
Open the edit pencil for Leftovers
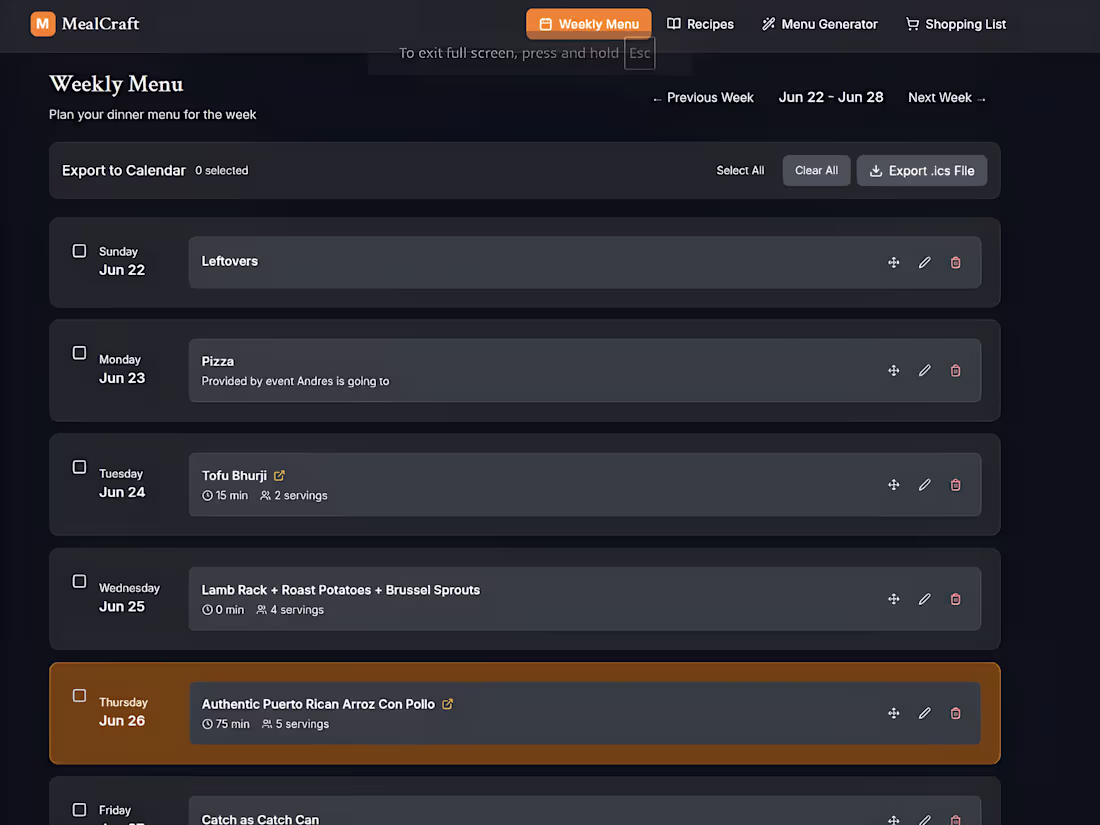coord(924,262)
